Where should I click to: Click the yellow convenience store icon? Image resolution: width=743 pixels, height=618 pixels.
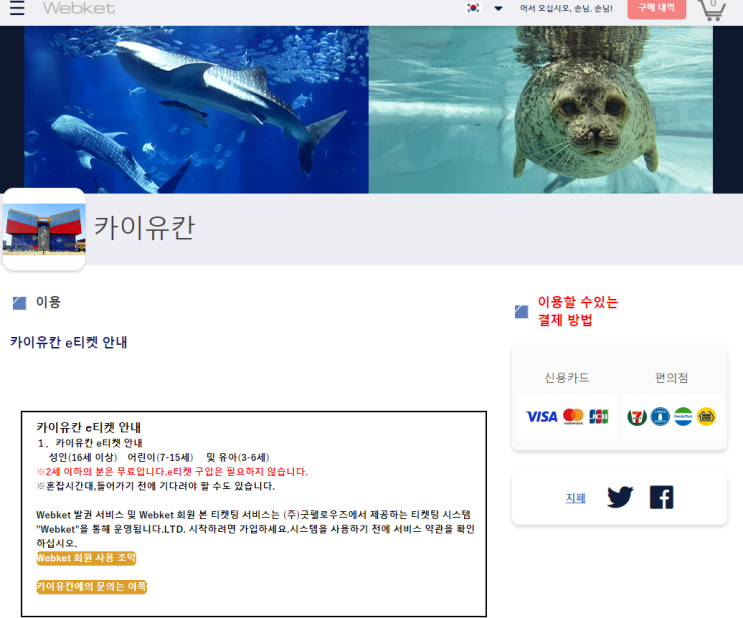pos(706,417)
